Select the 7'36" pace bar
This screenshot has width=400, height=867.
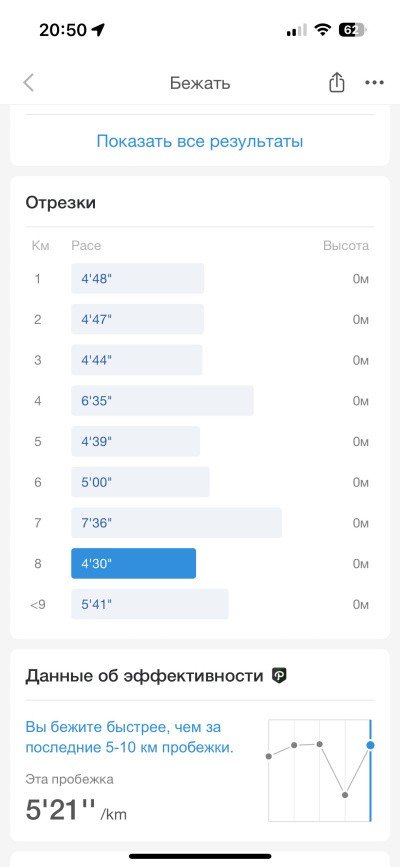(176, 523)
